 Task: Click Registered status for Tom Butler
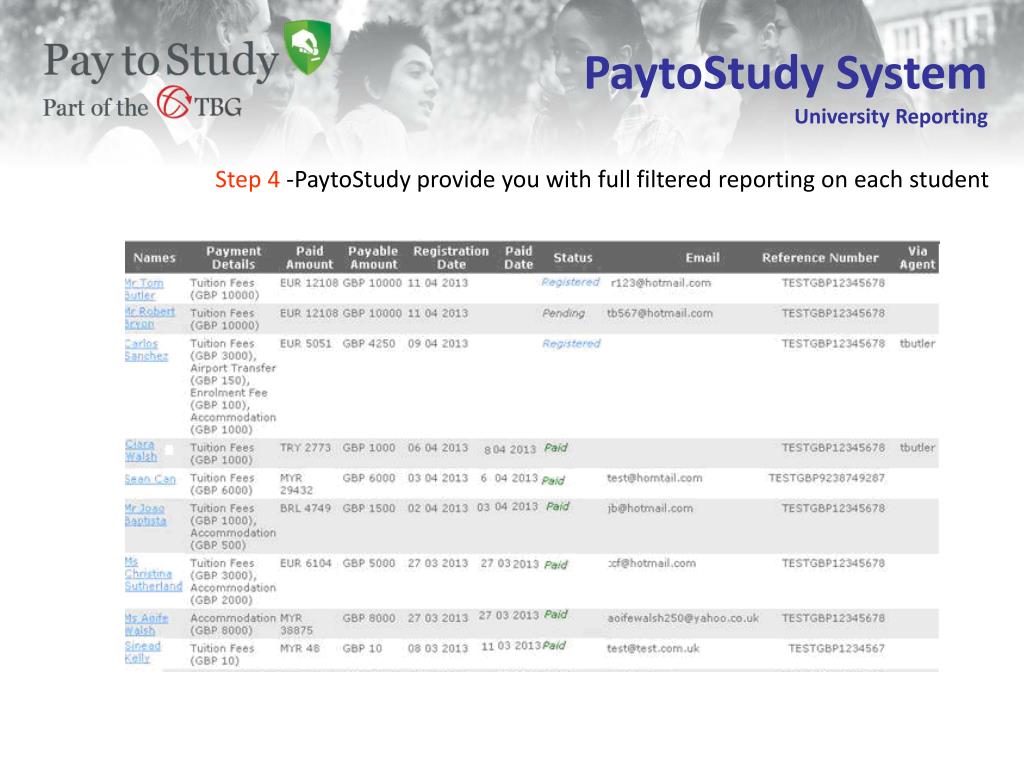click(570, 282)
